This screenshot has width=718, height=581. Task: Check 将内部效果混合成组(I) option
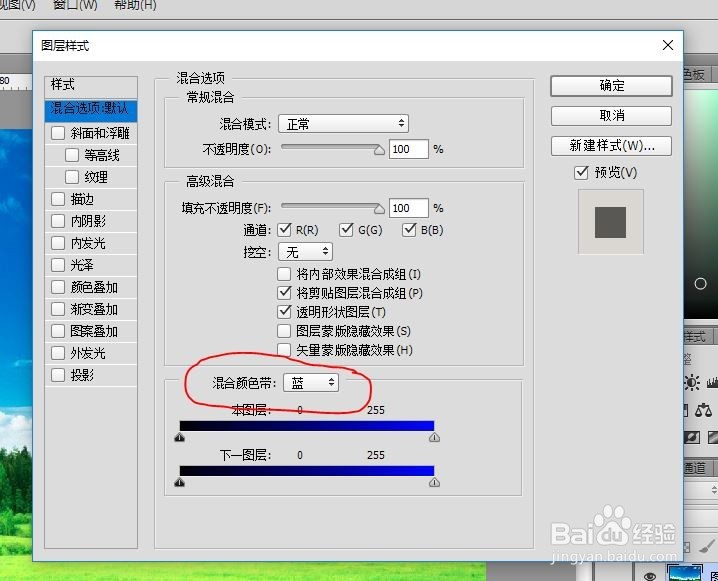pos(284,274)
